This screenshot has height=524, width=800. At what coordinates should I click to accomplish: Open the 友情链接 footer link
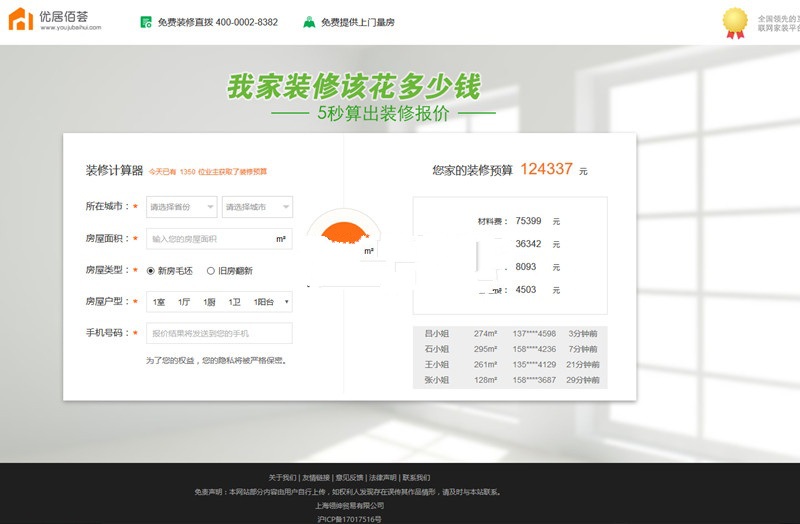(316, 478)
